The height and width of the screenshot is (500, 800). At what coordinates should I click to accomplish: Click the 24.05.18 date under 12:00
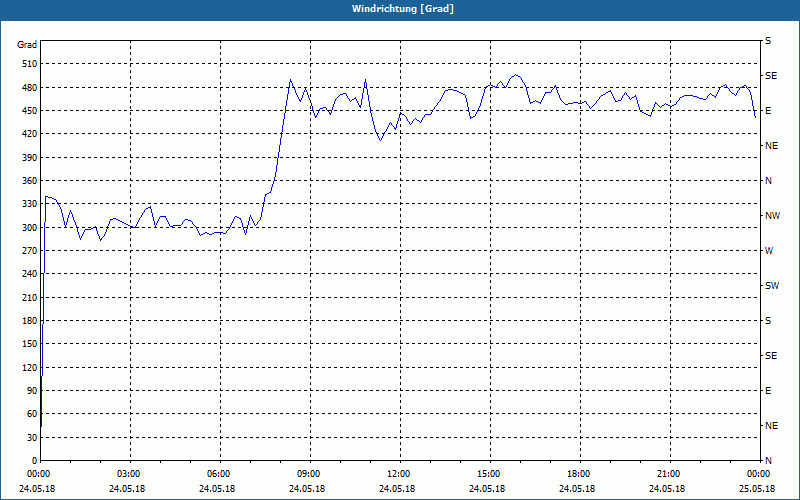tap(397, 489)
